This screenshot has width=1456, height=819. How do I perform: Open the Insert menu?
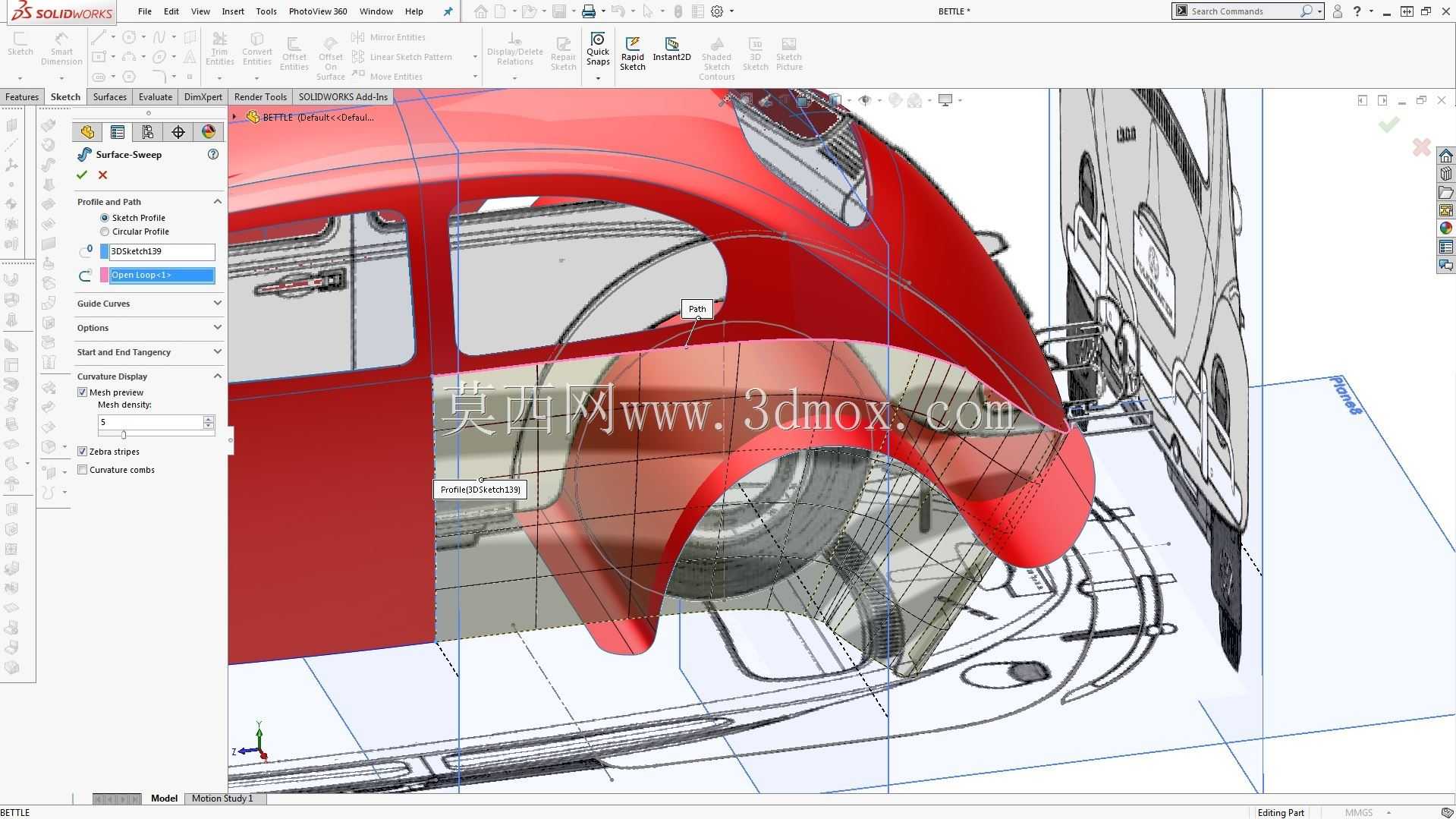tap(233, 11)
